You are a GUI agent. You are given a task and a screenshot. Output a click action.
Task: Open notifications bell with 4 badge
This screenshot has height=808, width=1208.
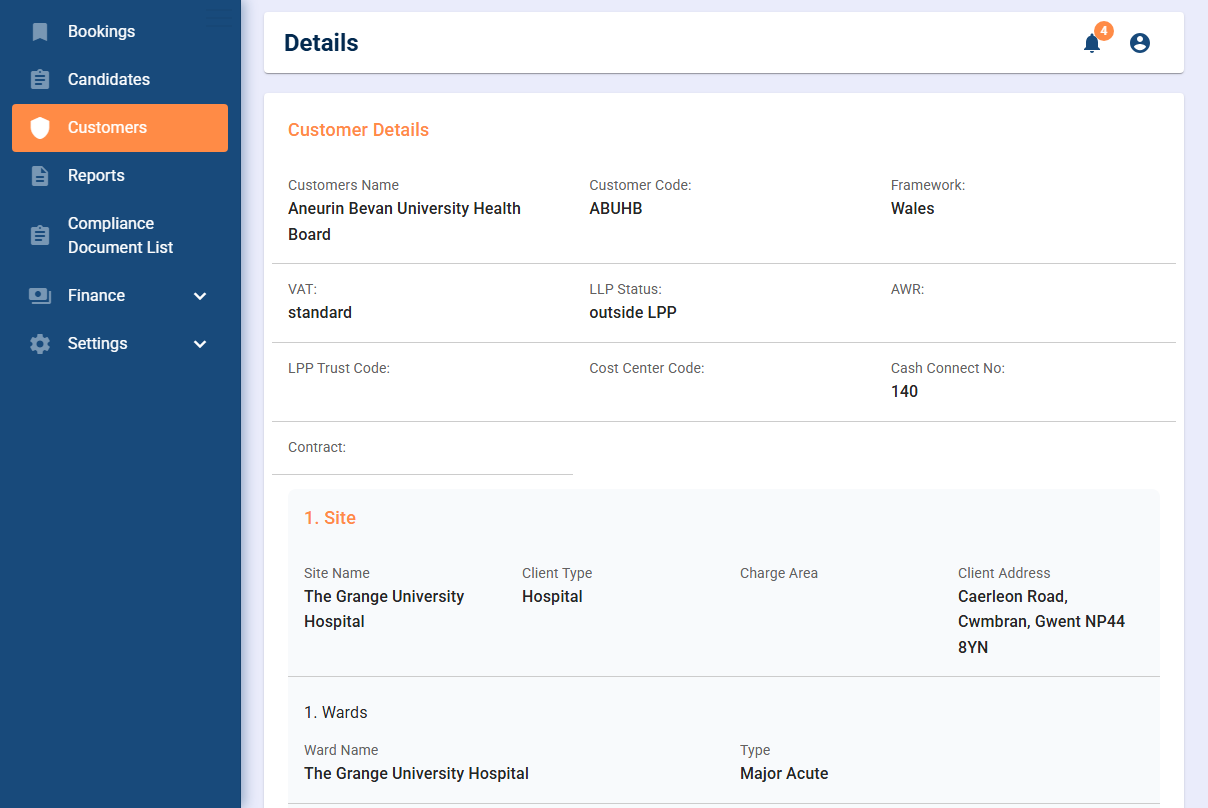(x=1092, y=43)
